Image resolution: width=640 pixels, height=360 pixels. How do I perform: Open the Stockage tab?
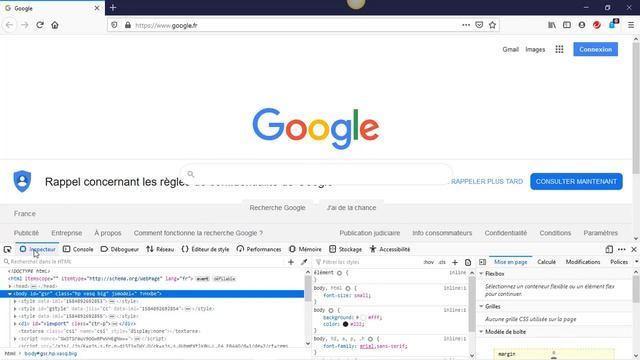[x=345, y=249]
